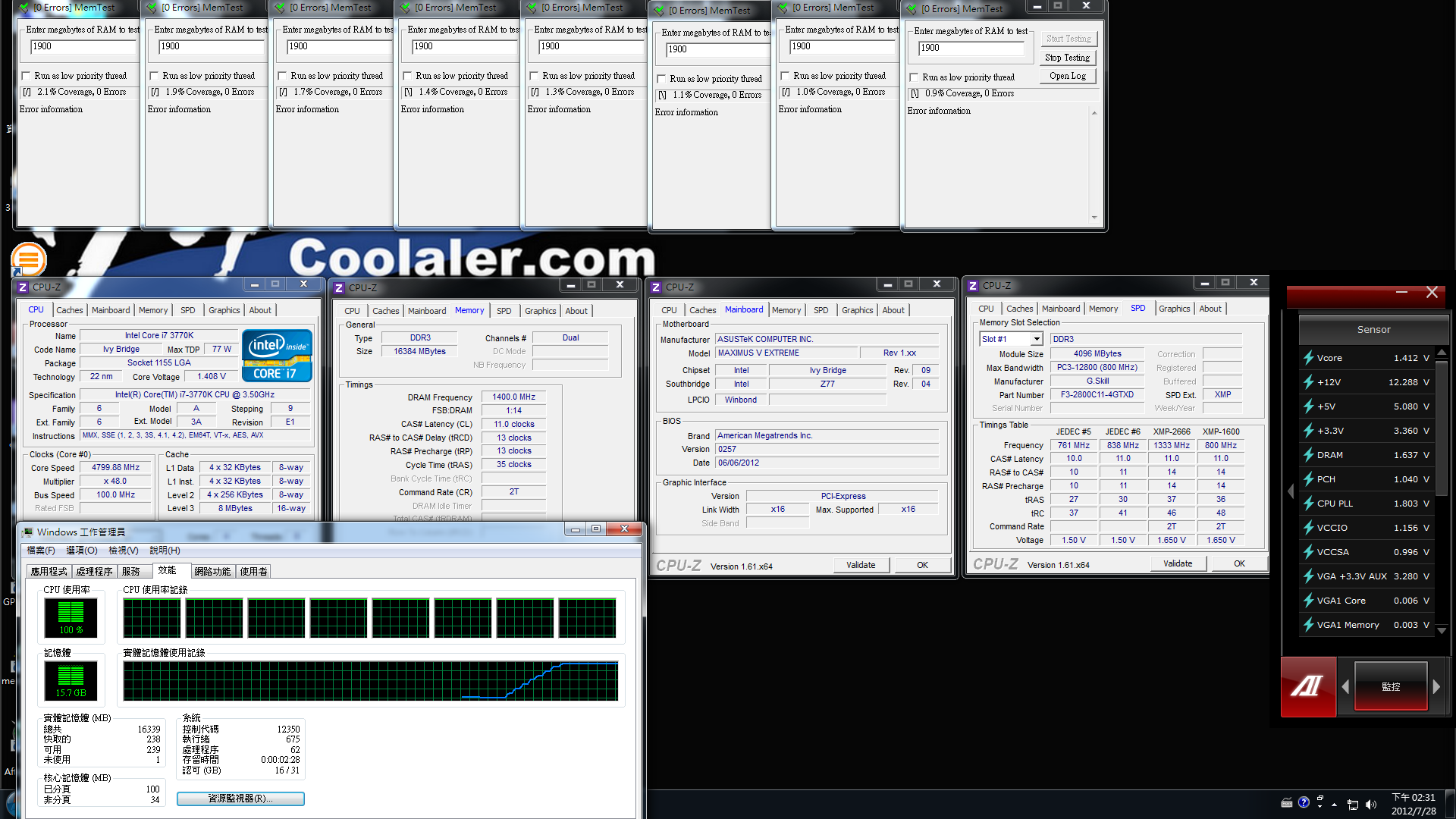Click the 資源監視器(R)... button
1456x819 pixels.
(240, 799)
